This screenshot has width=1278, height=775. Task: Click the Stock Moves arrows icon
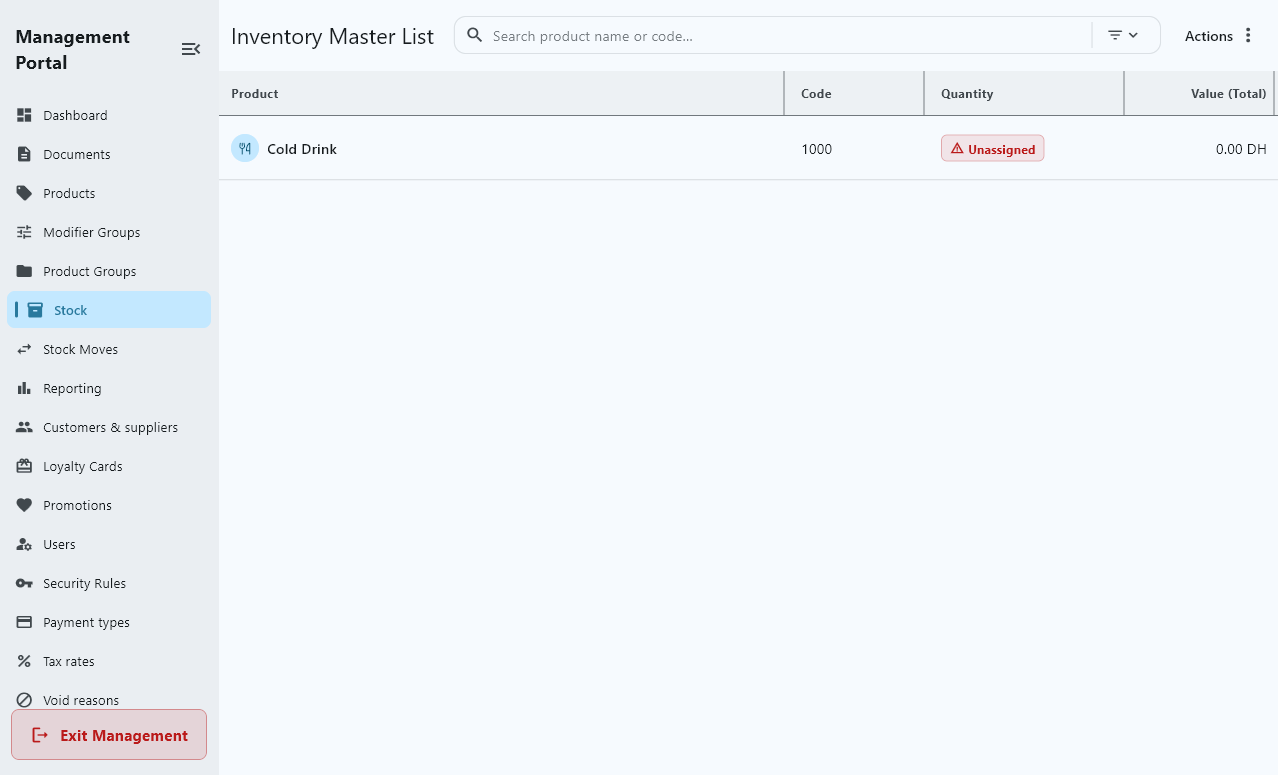(x=24, y=349)
